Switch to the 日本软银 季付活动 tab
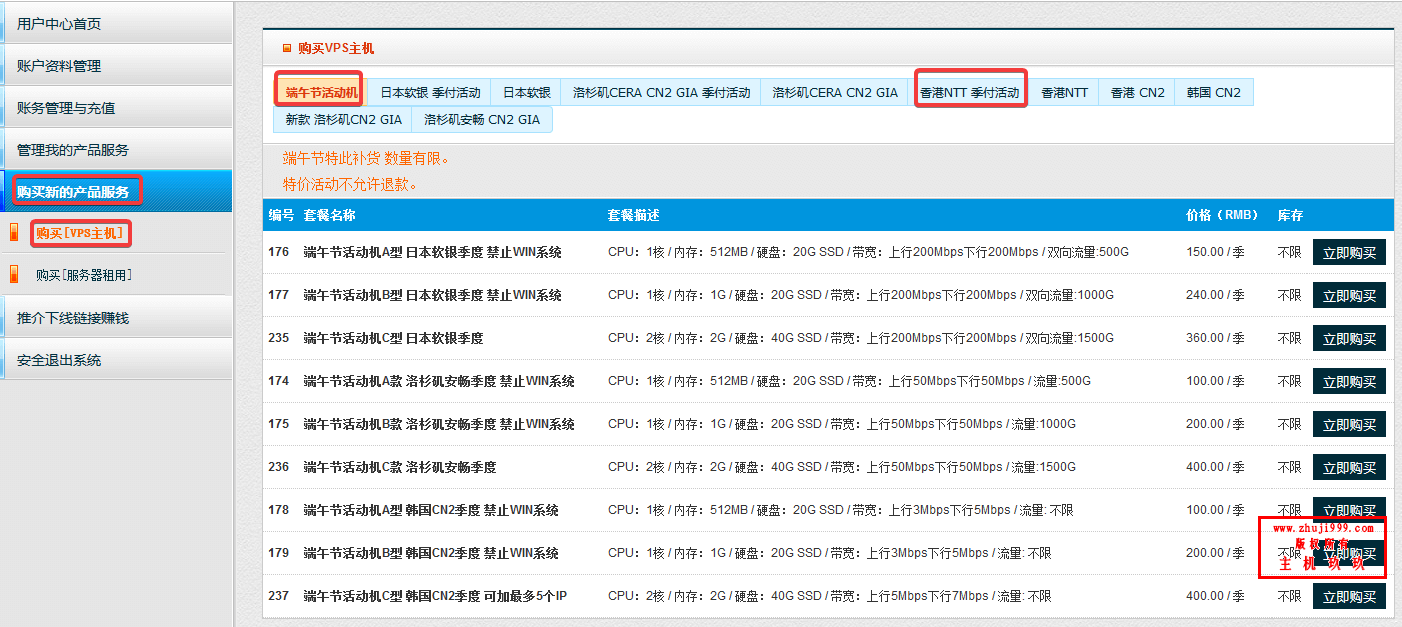This screenshot has width=1402, height=627. [430, 92]
